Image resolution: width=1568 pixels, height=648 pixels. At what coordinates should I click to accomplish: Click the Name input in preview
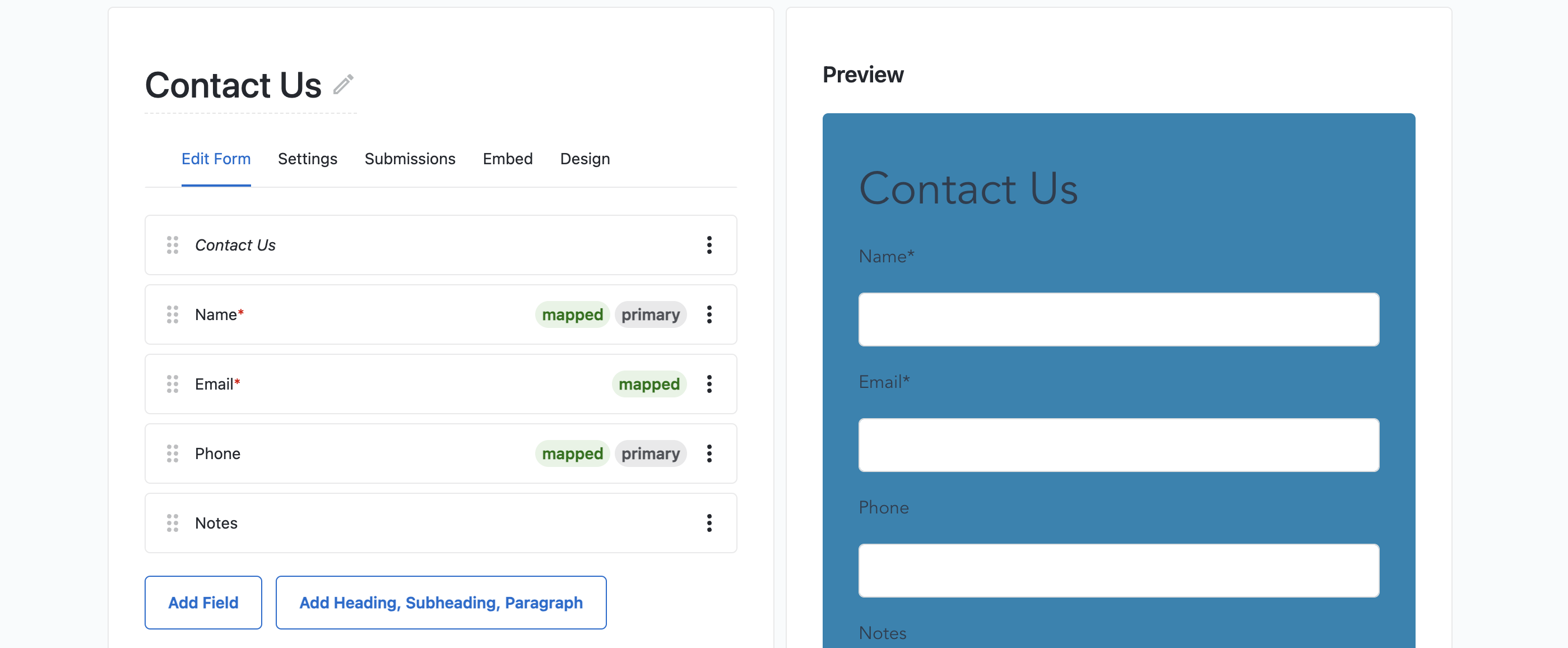(x=1119, y=319)
